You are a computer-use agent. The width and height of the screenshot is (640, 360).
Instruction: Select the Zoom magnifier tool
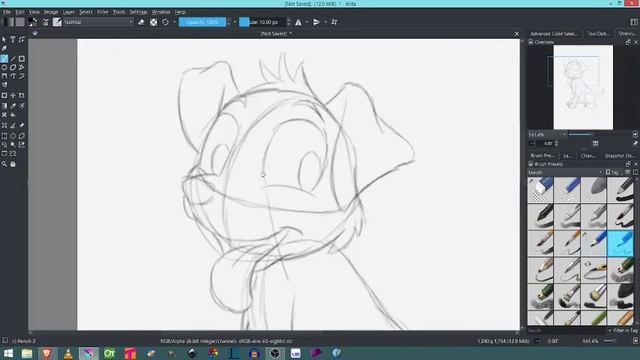(x=4, y=164)
